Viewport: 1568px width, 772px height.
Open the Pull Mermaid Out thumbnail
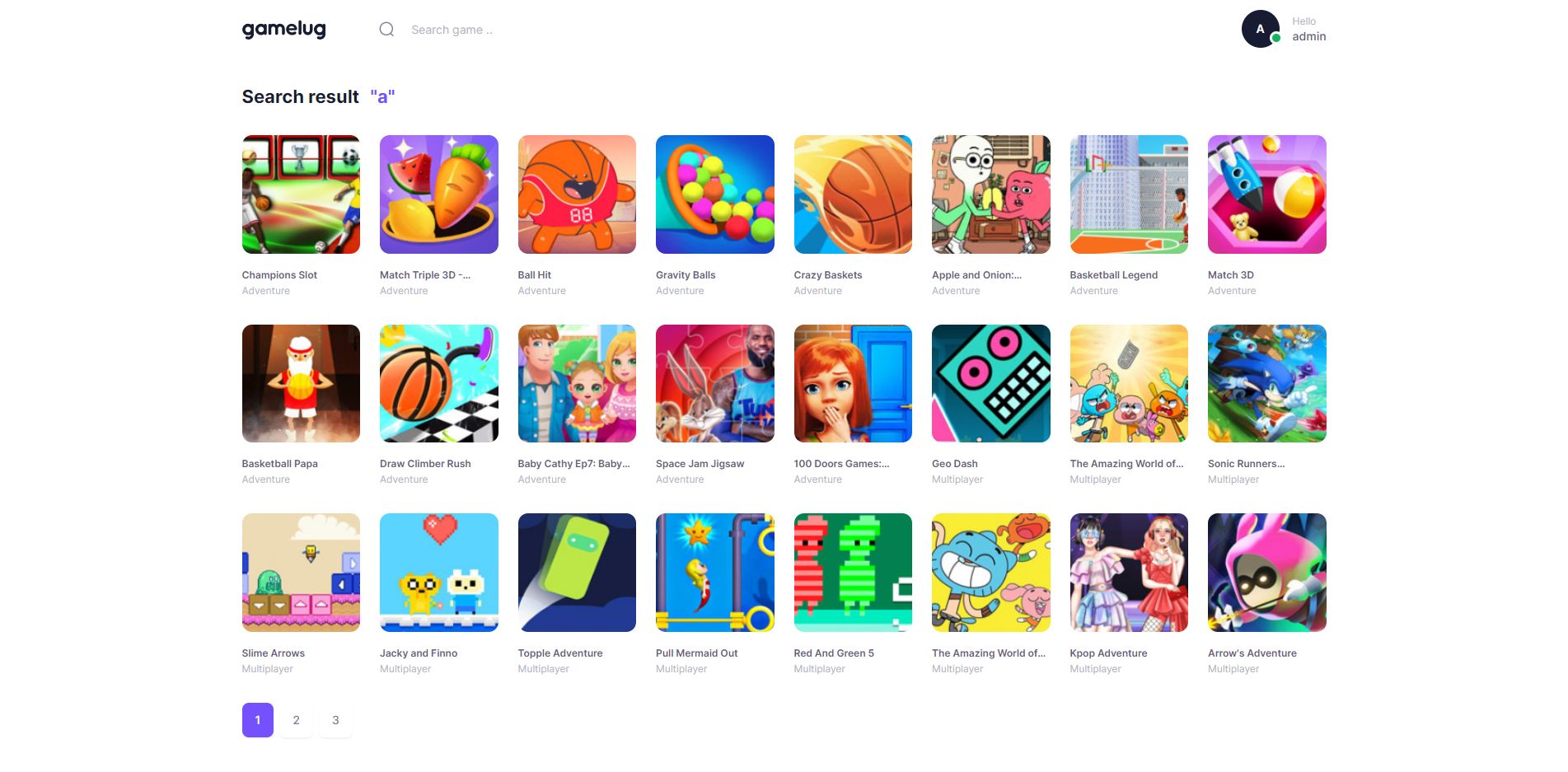click(714, 573)
